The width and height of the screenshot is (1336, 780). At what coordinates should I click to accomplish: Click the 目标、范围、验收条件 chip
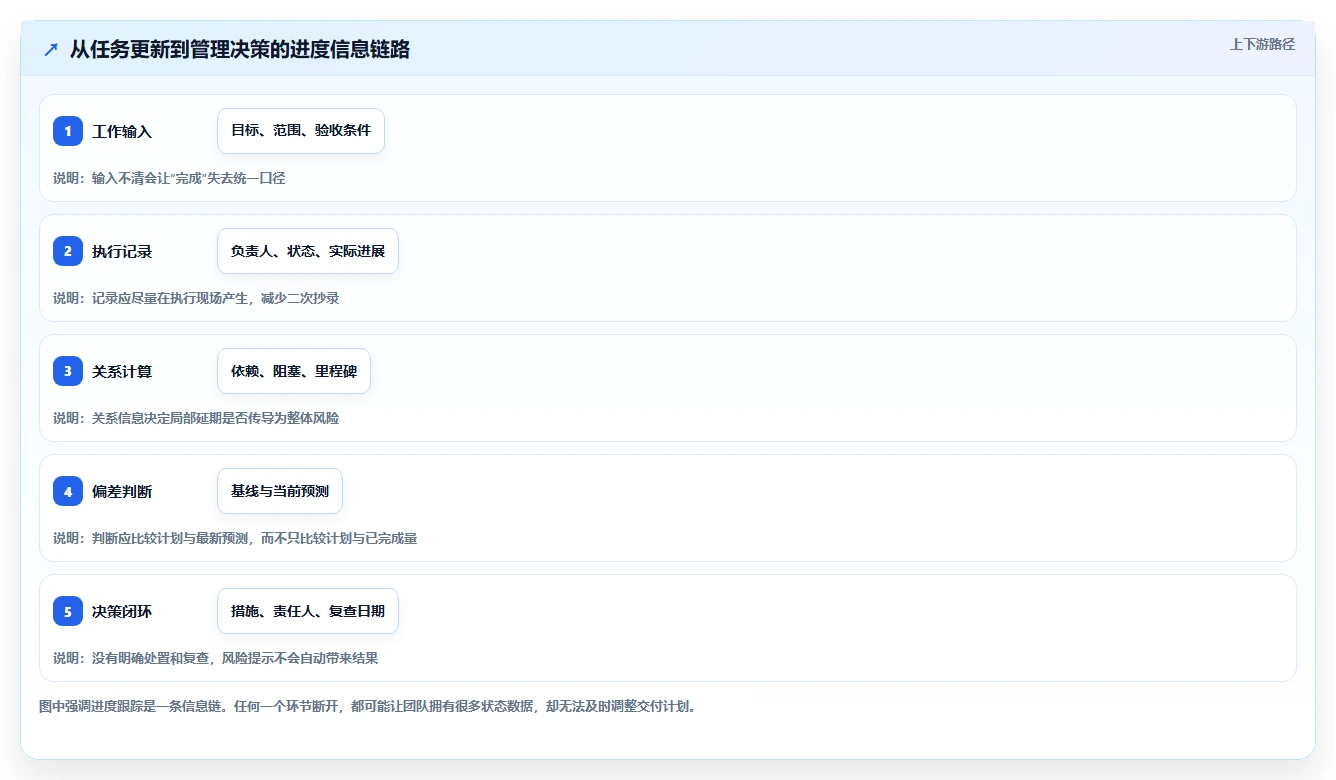(x=301, y=131)
